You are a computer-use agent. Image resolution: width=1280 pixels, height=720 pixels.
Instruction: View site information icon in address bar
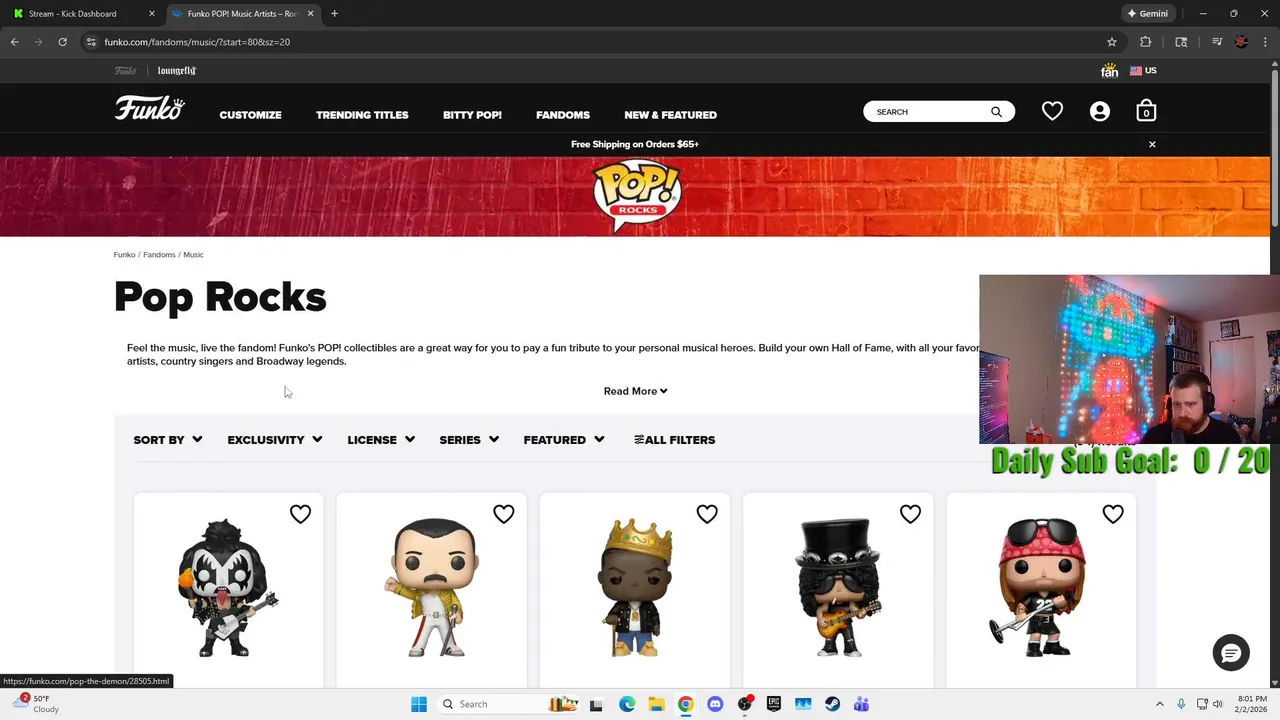(x=91, y=42)
